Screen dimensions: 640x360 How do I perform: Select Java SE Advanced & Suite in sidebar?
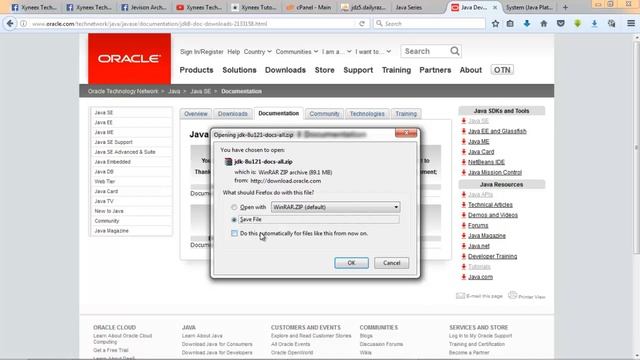coord(131,152)
